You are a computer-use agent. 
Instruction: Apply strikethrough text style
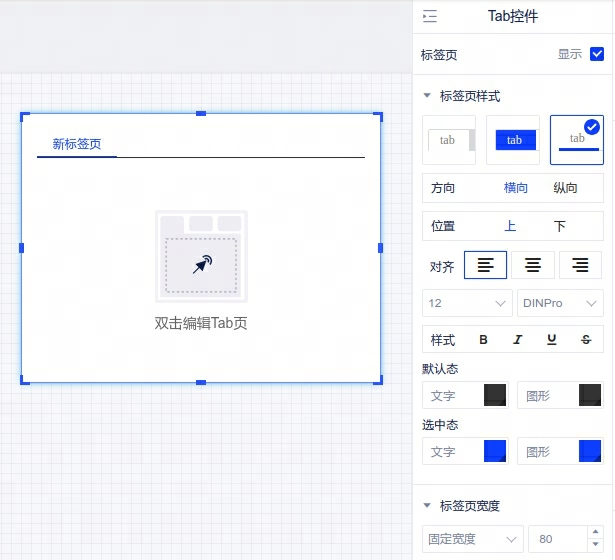585,340
